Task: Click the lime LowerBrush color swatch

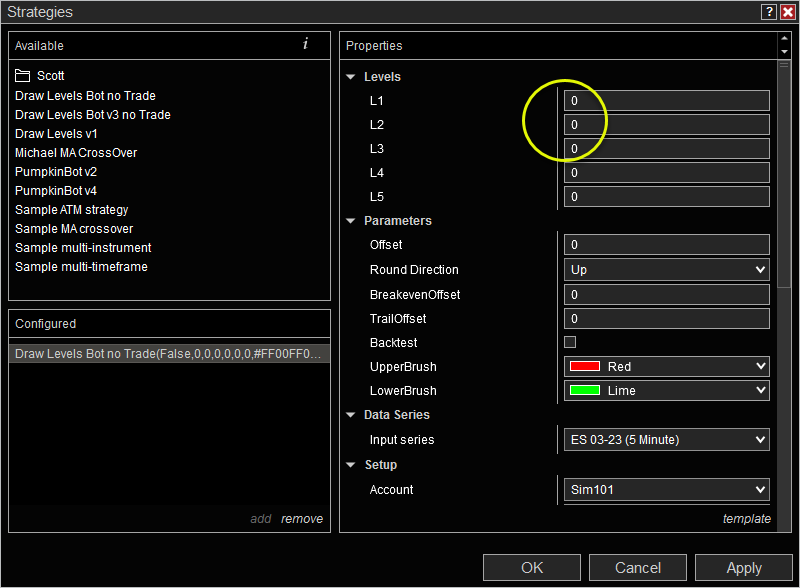Action: tap(585, 390)
